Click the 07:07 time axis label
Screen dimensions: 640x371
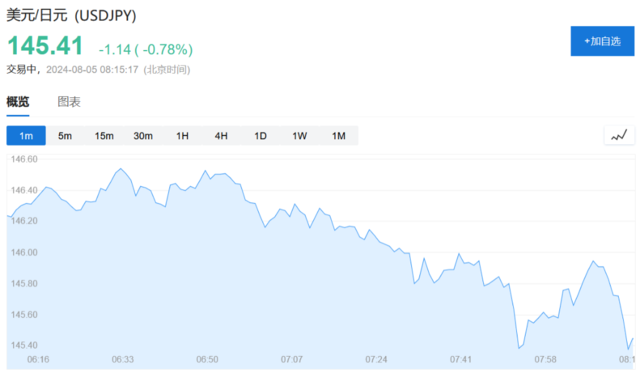[291, 360]
